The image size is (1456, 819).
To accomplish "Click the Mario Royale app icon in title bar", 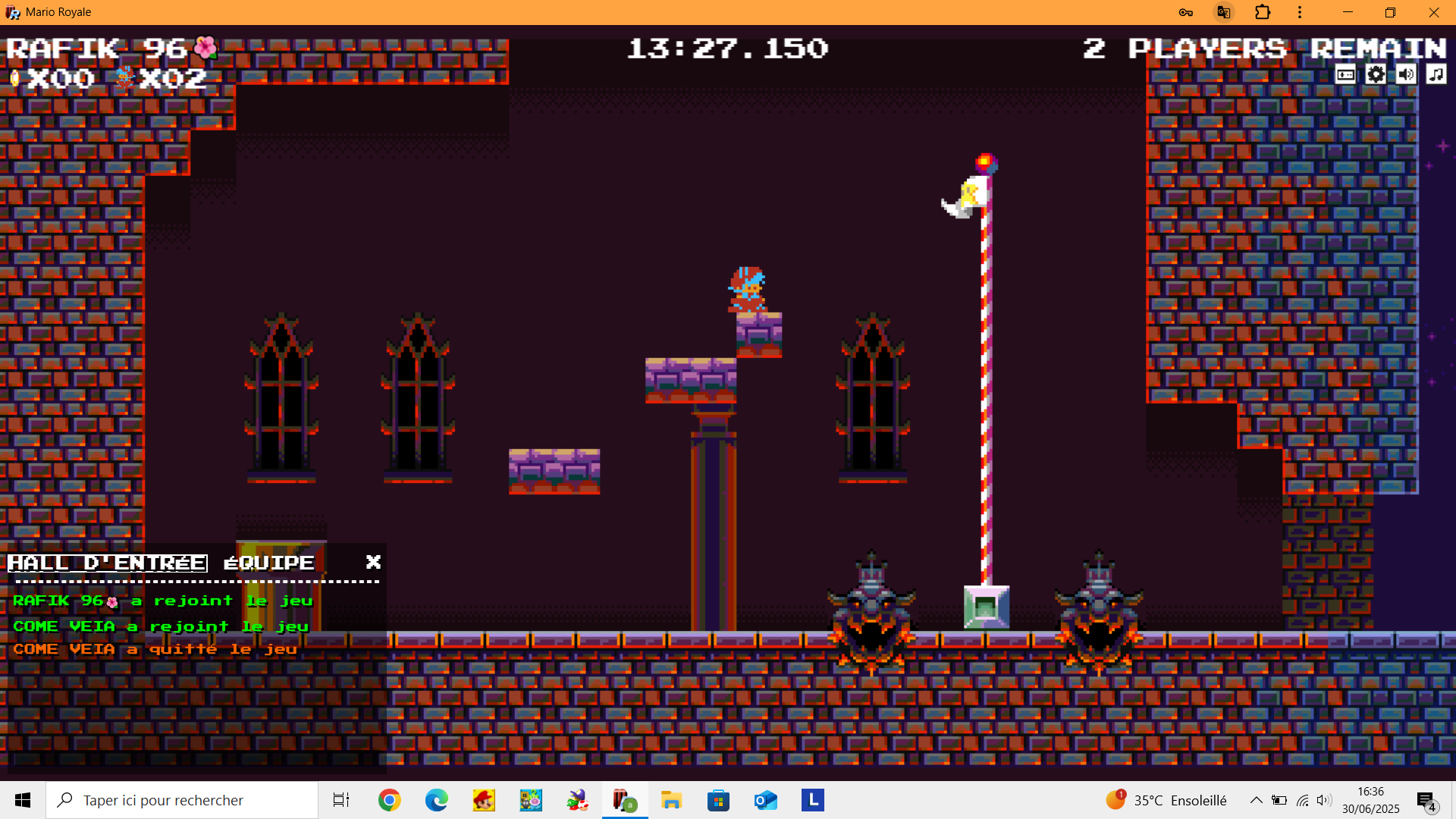I will coord(13,12).
